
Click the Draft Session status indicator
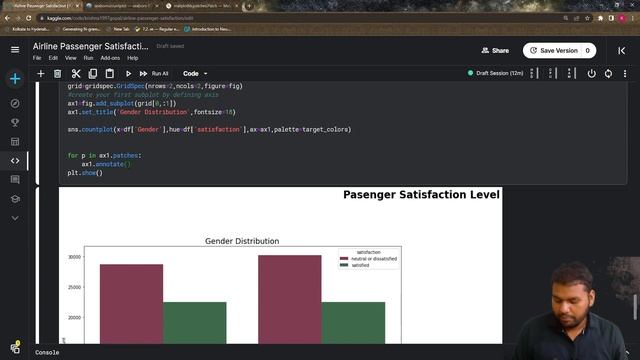(x=495, y=73)
